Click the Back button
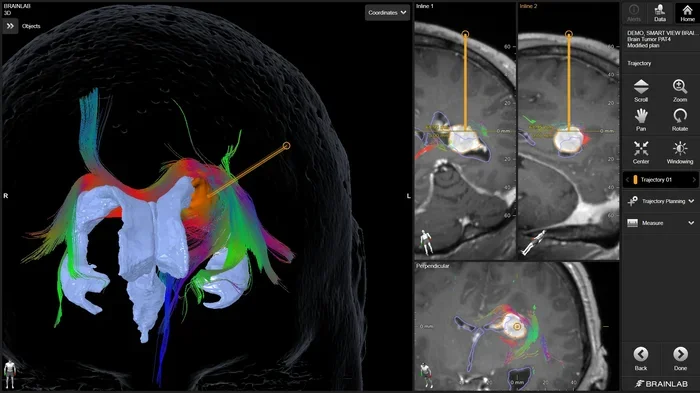 coord(641,359)
